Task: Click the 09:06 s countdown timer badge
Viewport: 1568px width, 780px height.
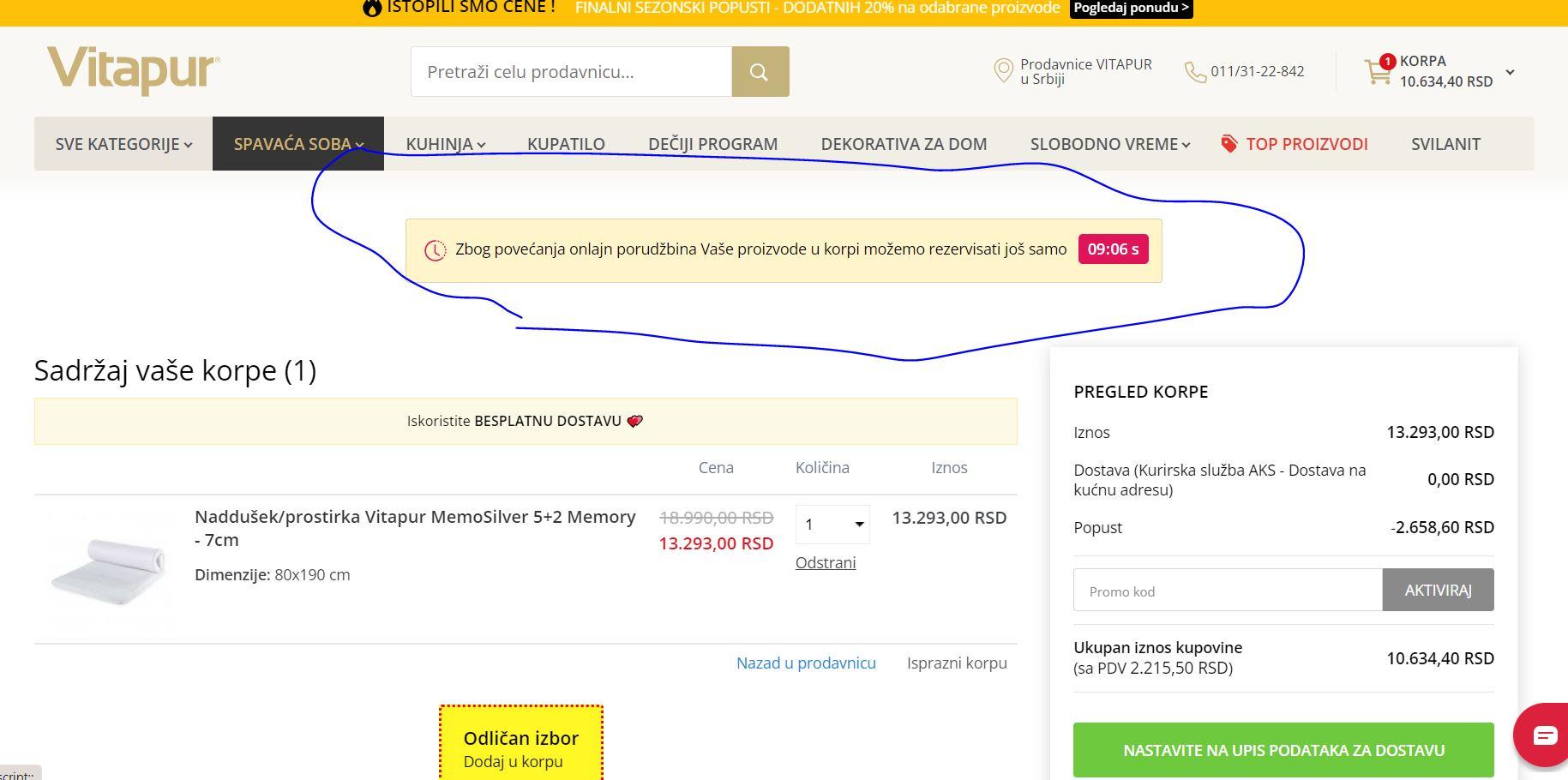Action: (x=1113, y=249)
